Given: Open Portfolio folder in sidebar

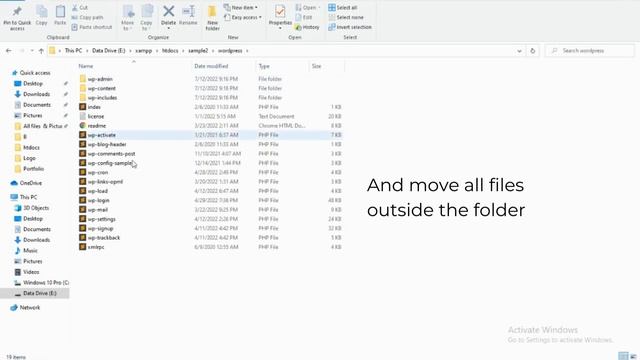Looking at the screenshot, I should point(33,169).
